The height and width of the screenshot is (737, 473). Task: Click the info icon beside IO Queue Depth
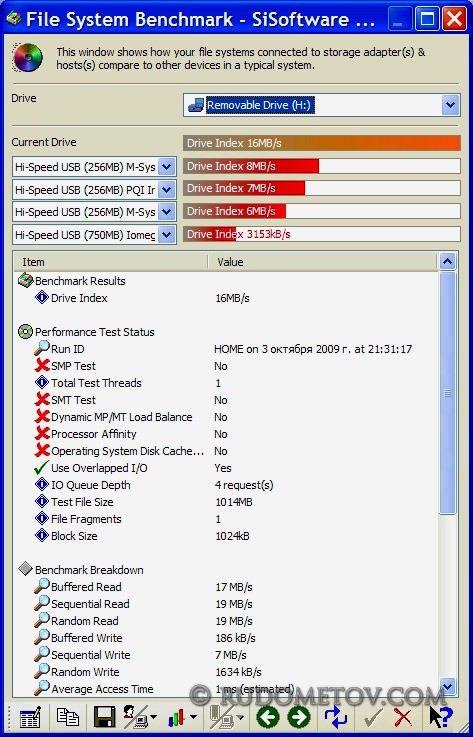tap(42, 485)
